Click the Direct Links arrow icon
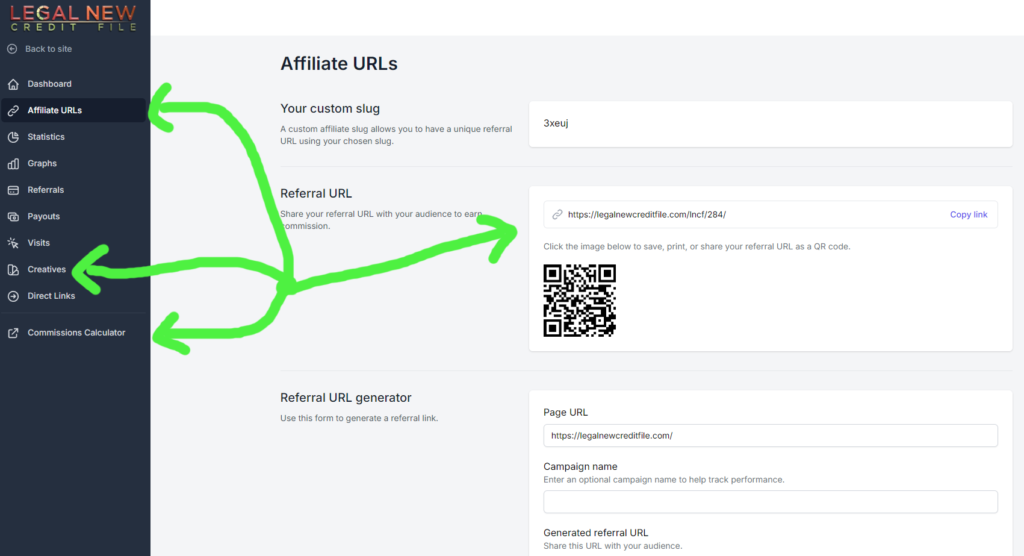This screenshot has height=556, width=1024. point(13,296)
